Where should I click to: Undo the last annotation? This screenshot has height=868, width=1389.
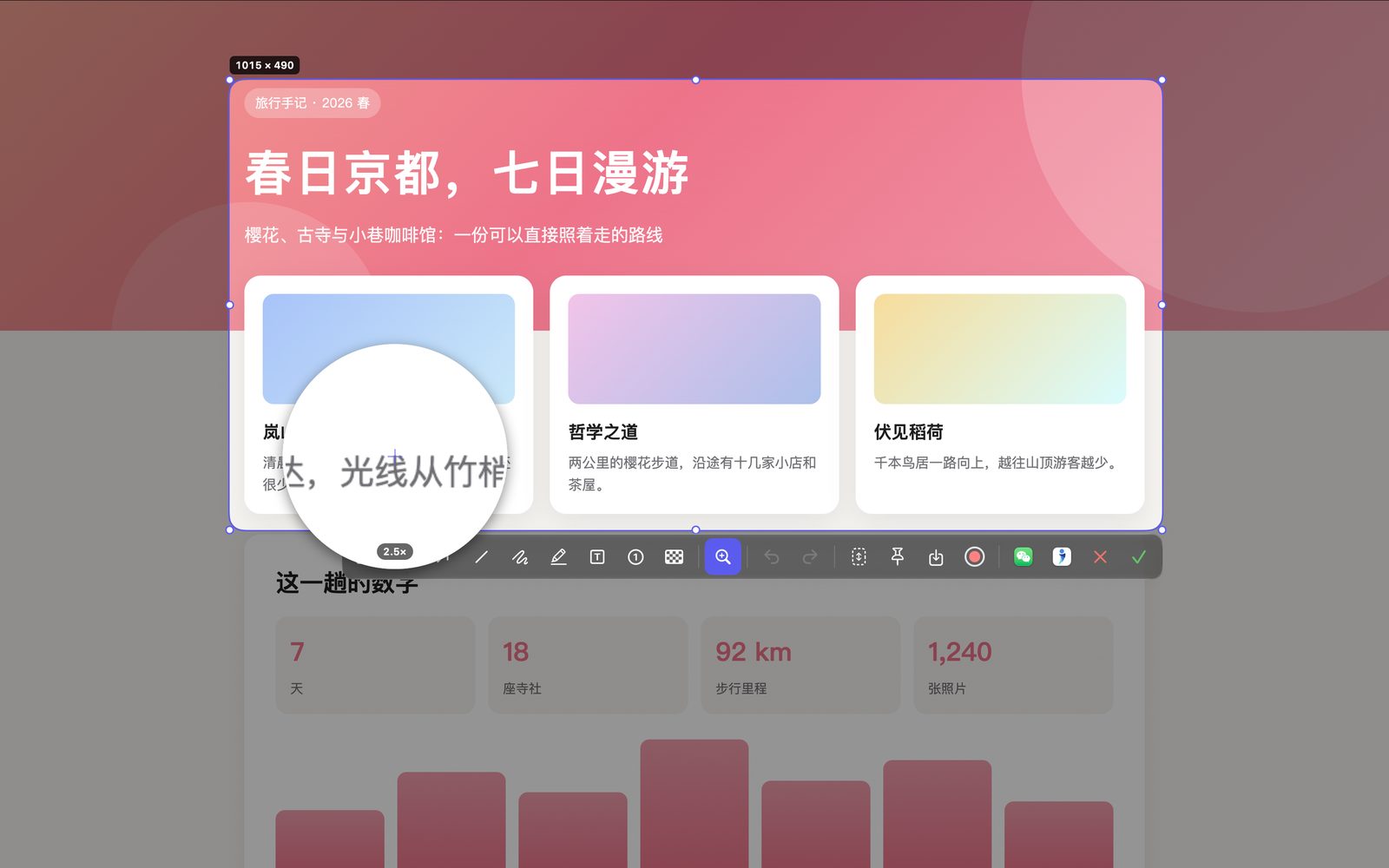point(771,557)
